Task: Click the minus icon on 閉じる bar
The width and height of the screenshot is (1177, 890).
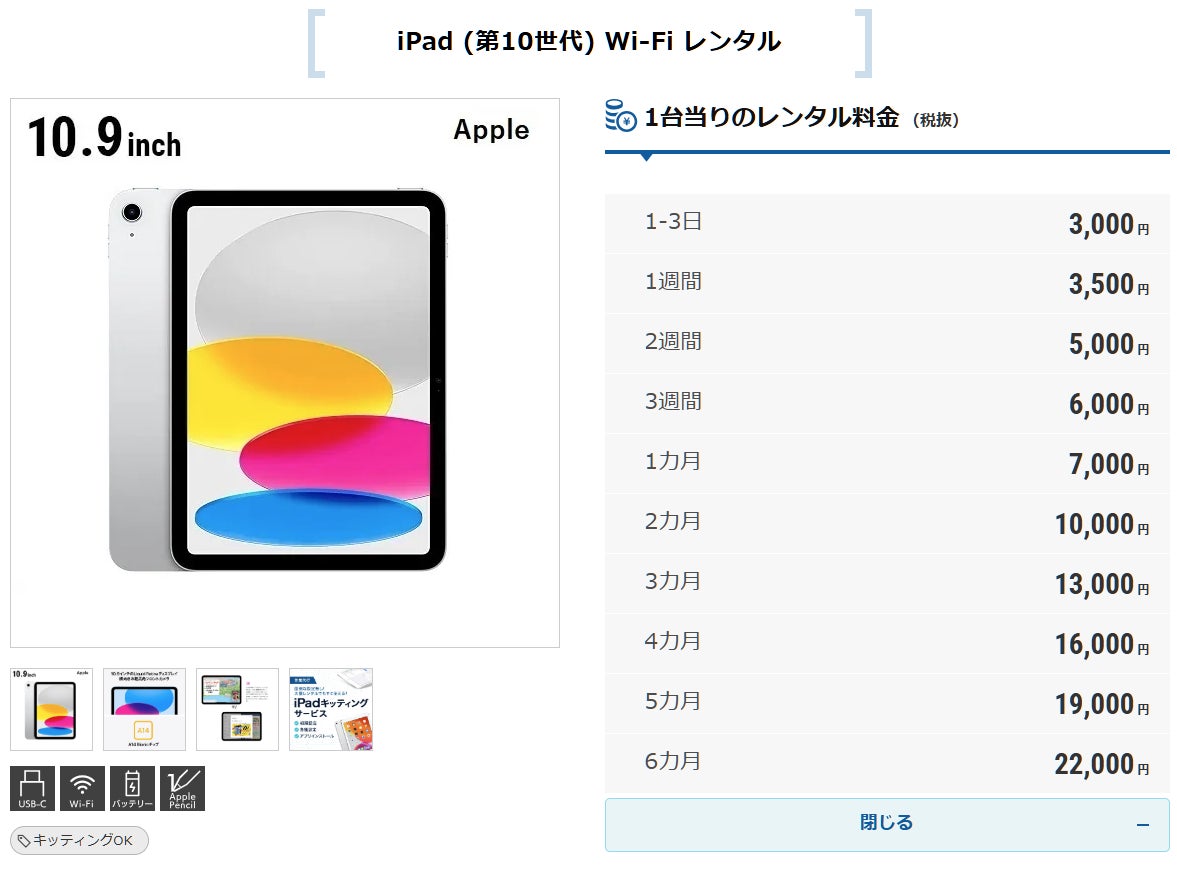Action: click(x=1142, y=825)
